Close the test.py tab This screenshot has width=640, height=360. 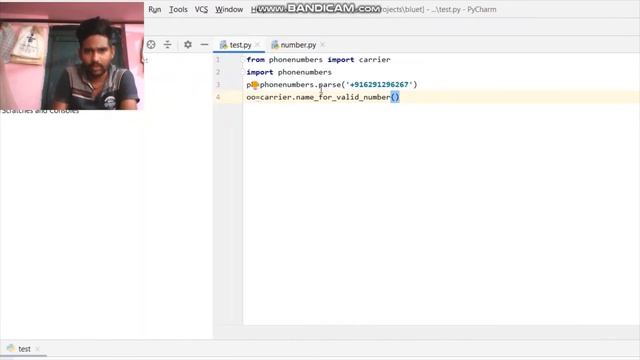coord(258,44)
